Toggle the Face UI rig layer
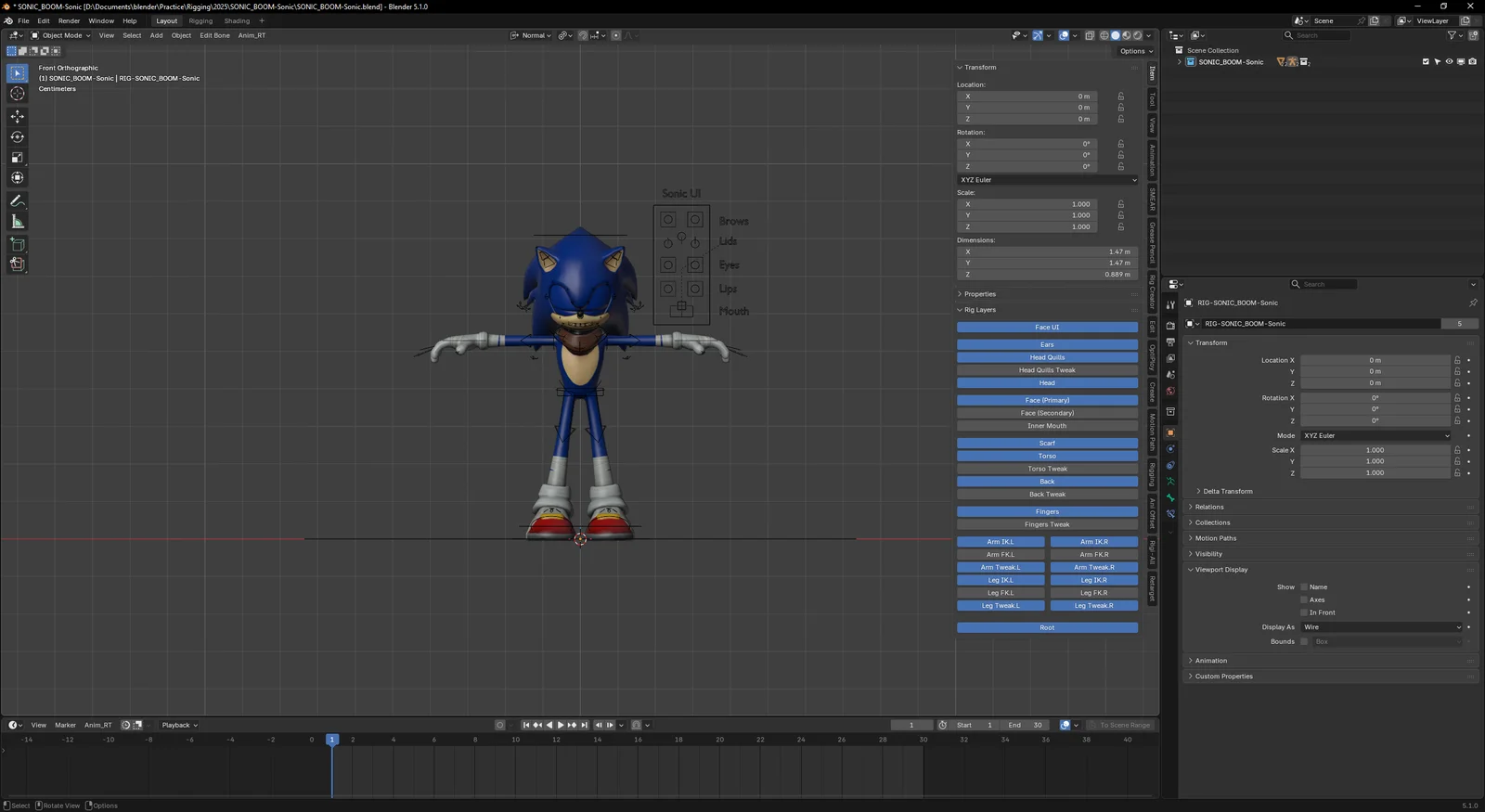The height and width of the screenshot is (812, 1485). [x=1047, y=328]
